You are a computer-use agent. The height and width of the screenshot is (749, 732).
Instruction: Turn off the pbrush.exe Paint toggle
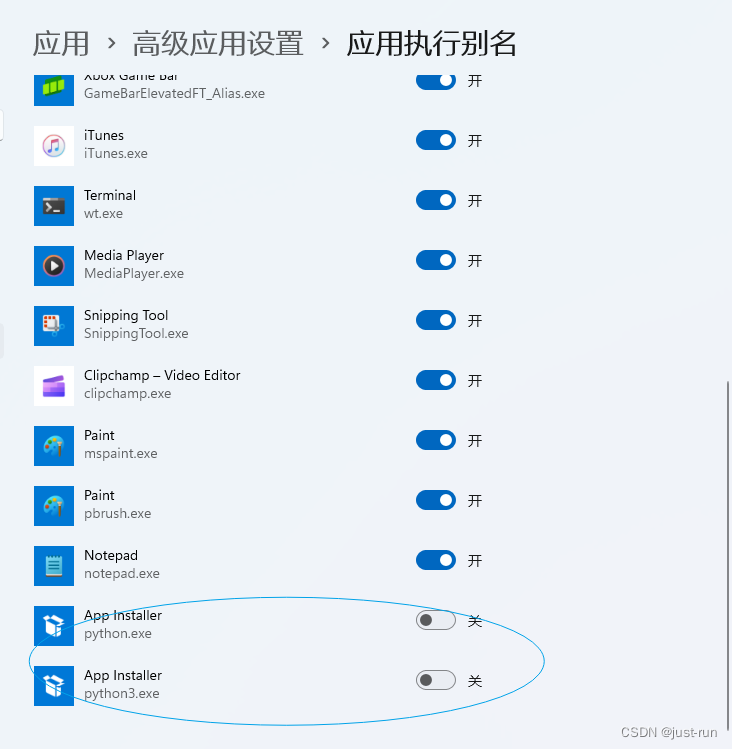pyautogui.click(x=436, y=500)
